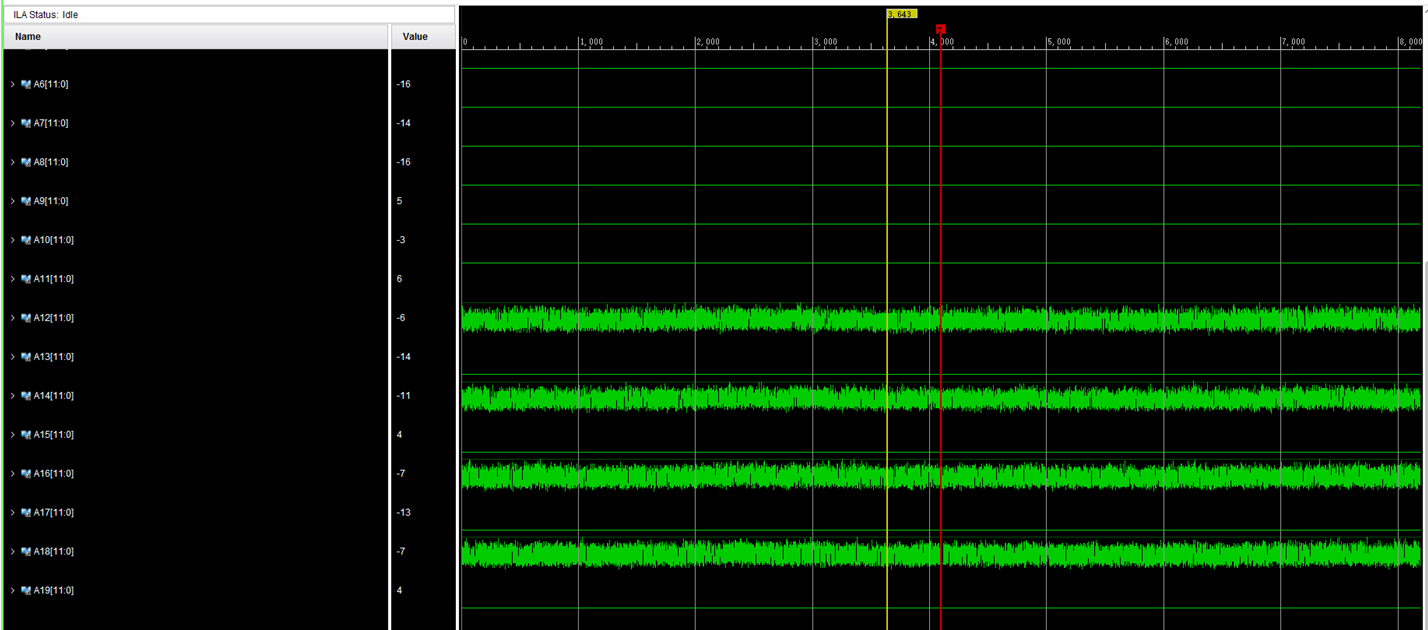Click the bus icon of A14[11:0]
The image size is (1428, 630).
[x=26, y=397]
